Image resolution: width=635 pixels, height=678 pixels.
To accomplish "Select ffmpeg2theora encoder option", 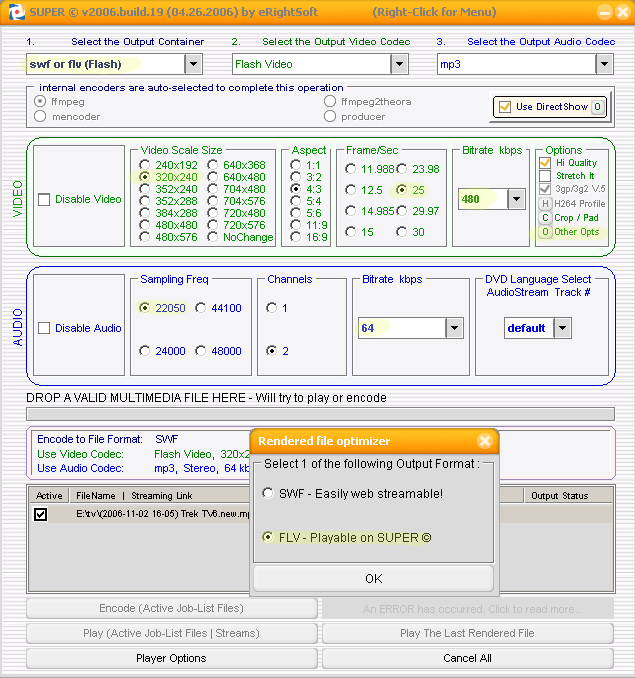I will tap(330, 102).
